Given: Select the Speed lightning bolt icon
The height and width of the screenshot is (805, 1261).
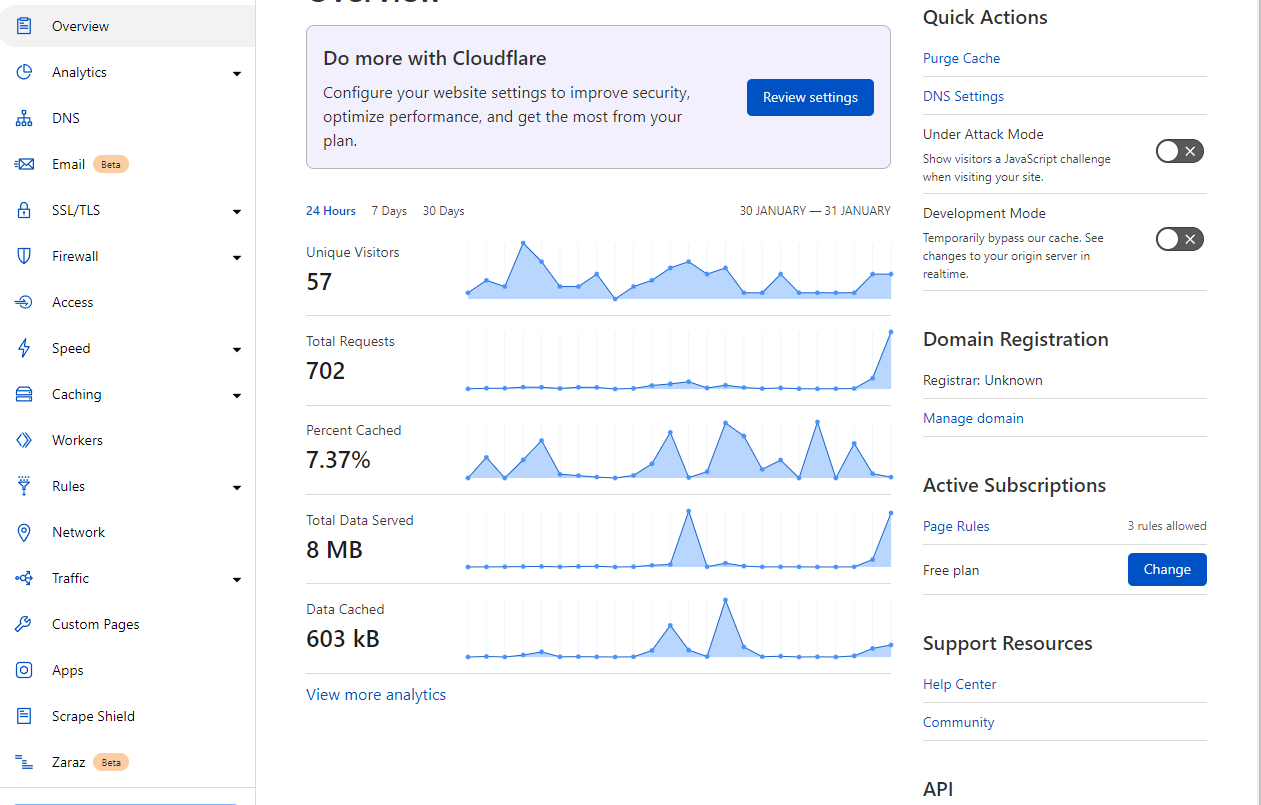Looking at the screenshot, I should tap(24, 349).
